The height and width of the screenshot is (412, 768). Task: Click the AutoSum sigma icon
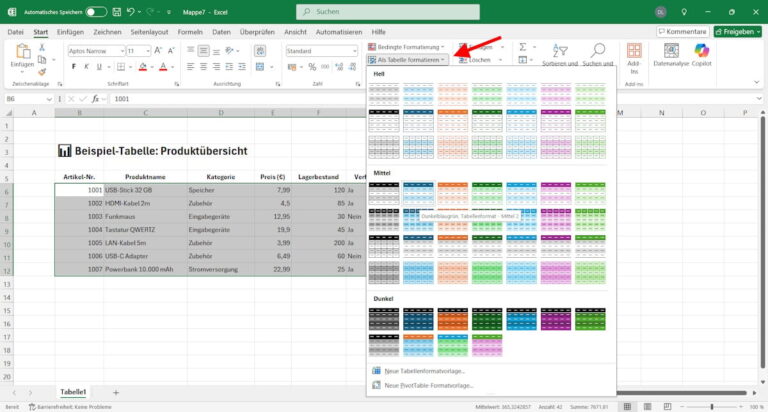pyautogui.click(x=523, y=47)
